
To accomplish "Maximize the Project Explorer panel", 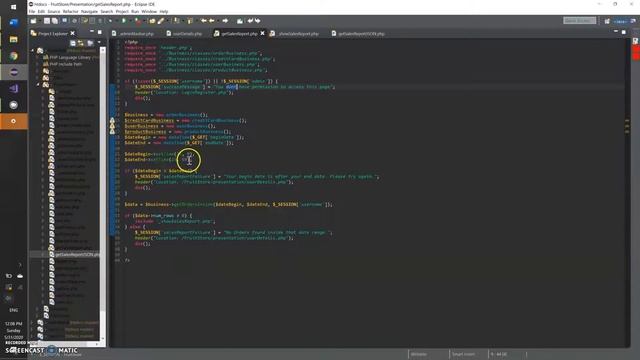I will coord(100,32).
